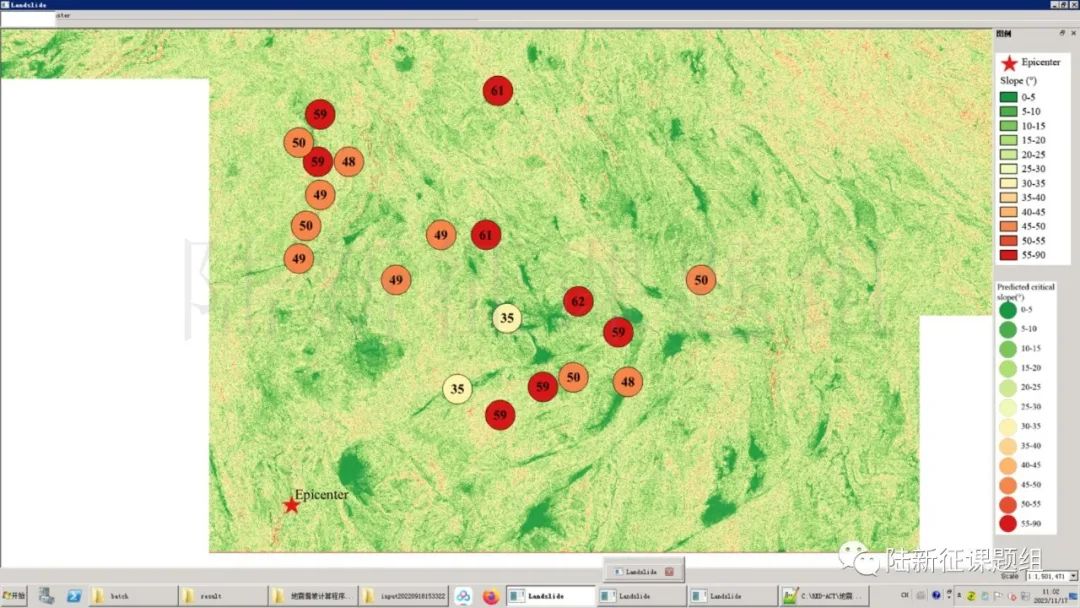
Task: Click the red Epicenter star on the map
Action: point(291,505)
